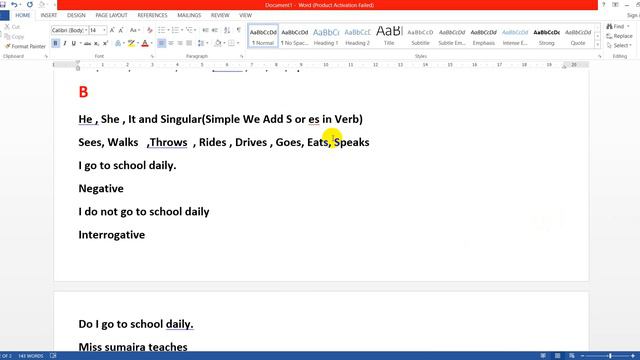
Task: Open the REVIEW tab
Action: (220, 15)
